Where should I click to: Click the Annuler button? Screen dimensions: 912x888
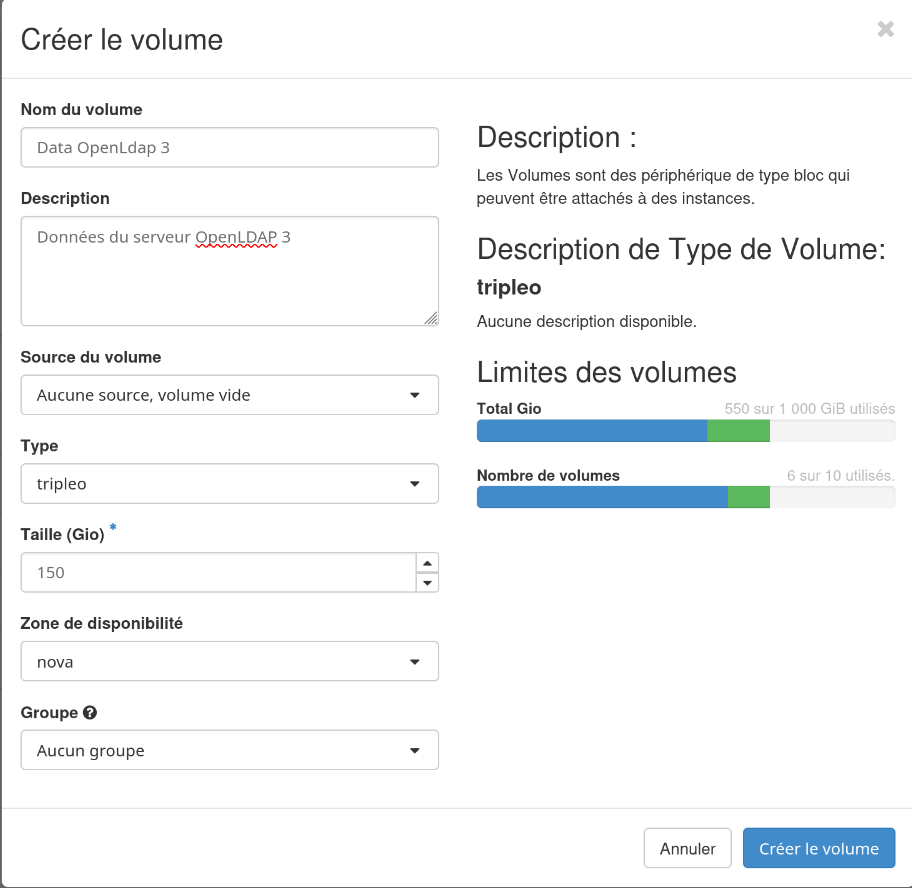(x=687, y=848)
